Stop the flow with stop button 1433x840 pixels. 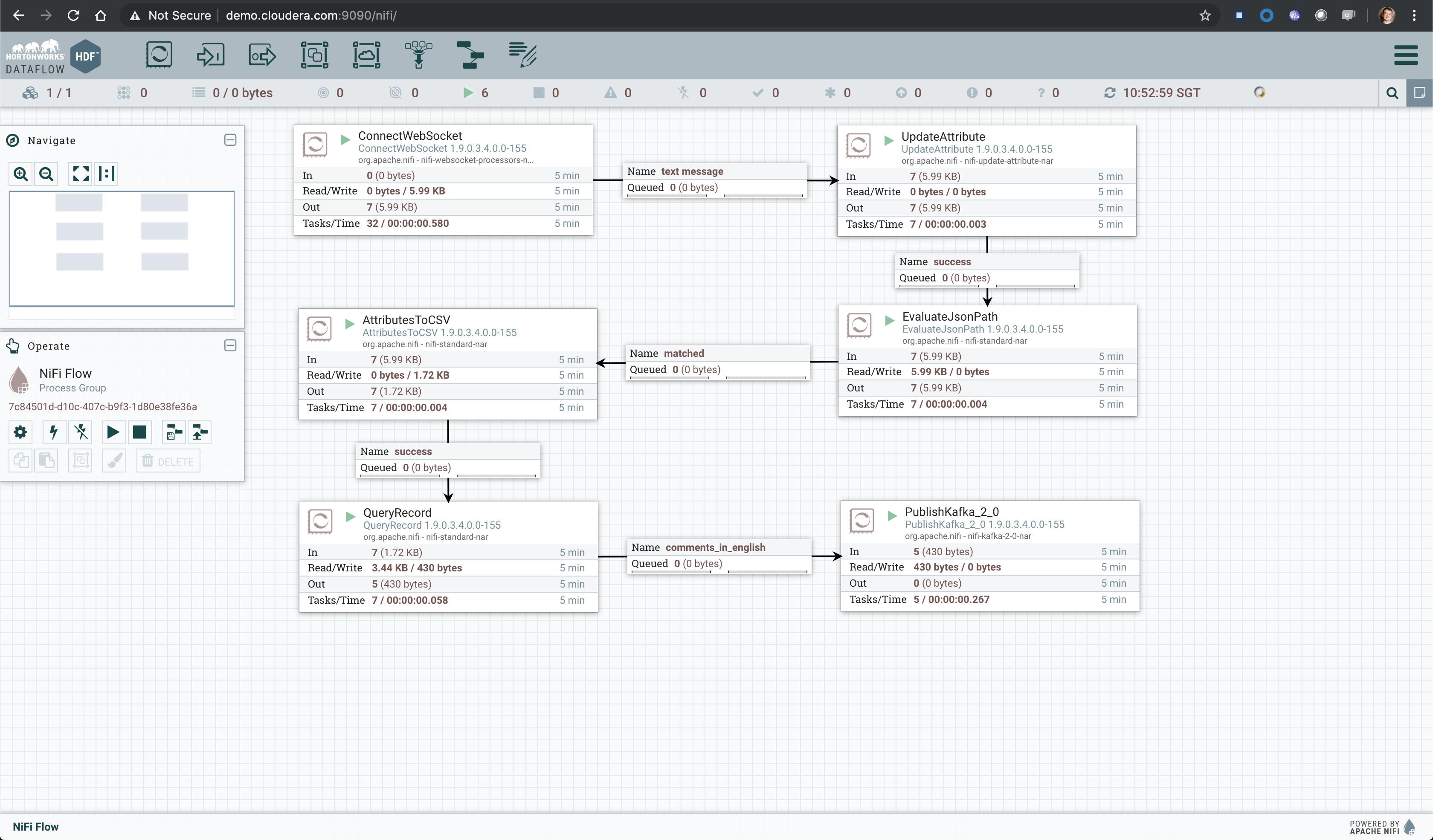coord(139,432)
